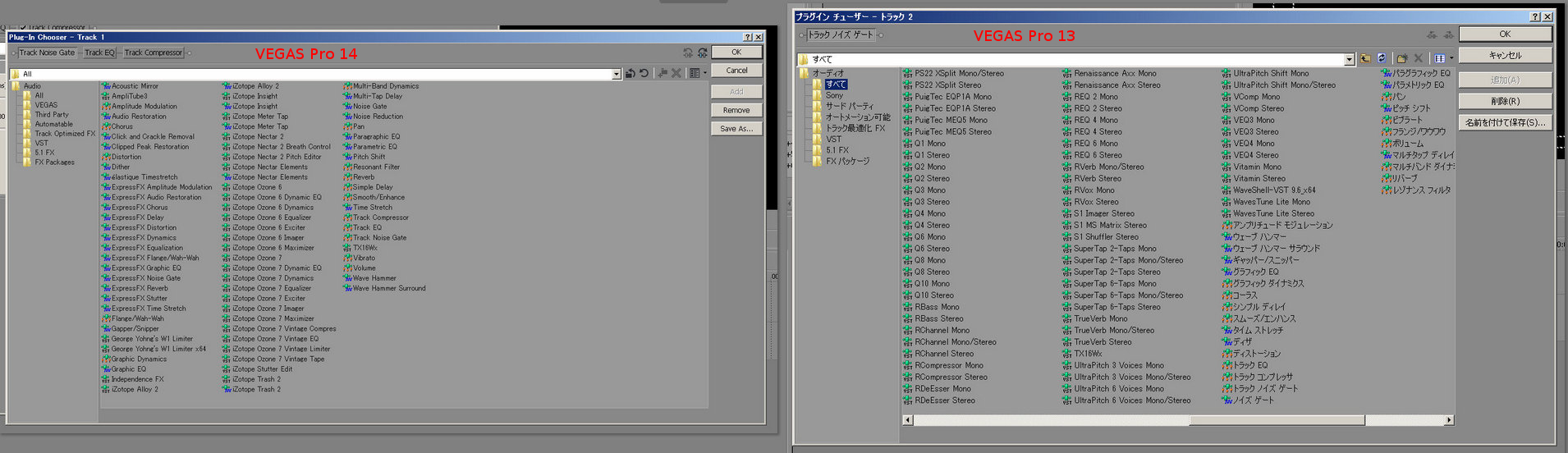The height and width of the screenshot is (453, 1568).
Task: Click the 削除(R) button
Action: pos(1505,101)
